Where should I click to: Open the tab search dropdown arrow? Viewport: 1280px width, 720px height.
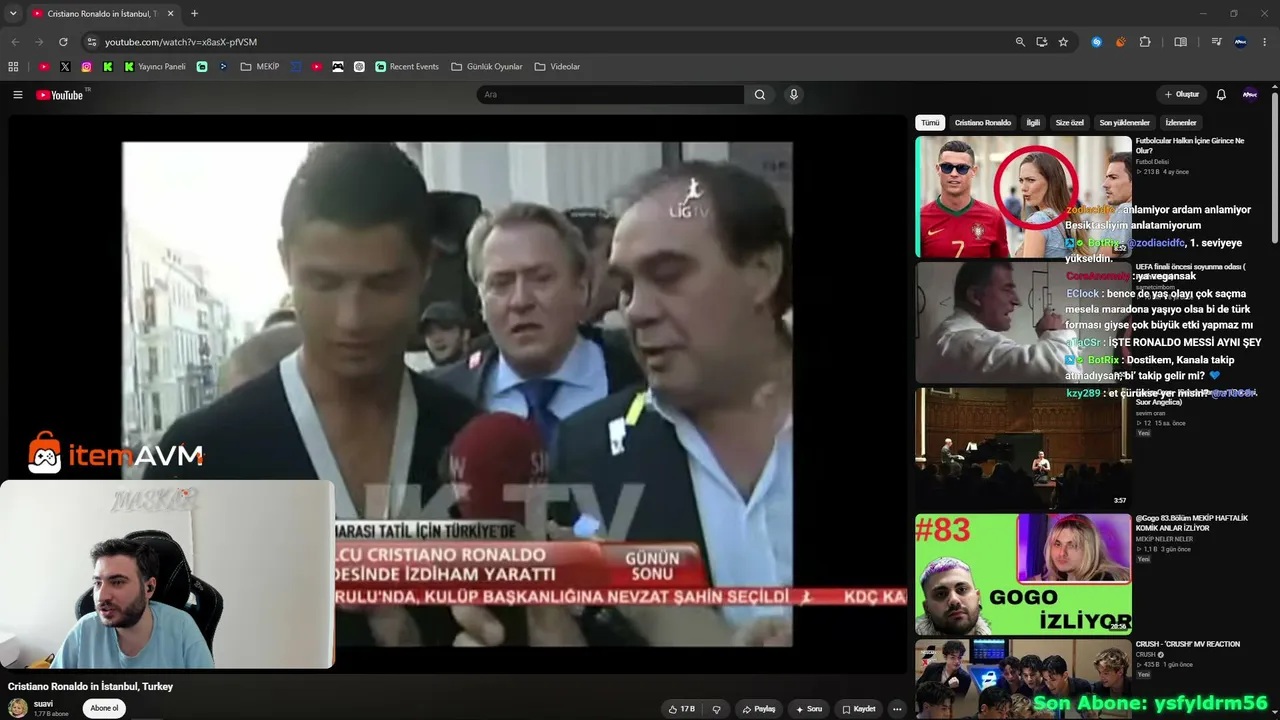[x=13, y=14]
